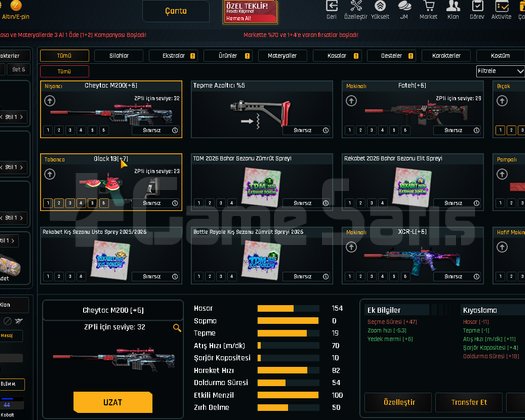Click upgrade arrow icon on Cheytac M200 card
The height and width of the screenshot is (420, 525).
50,101
